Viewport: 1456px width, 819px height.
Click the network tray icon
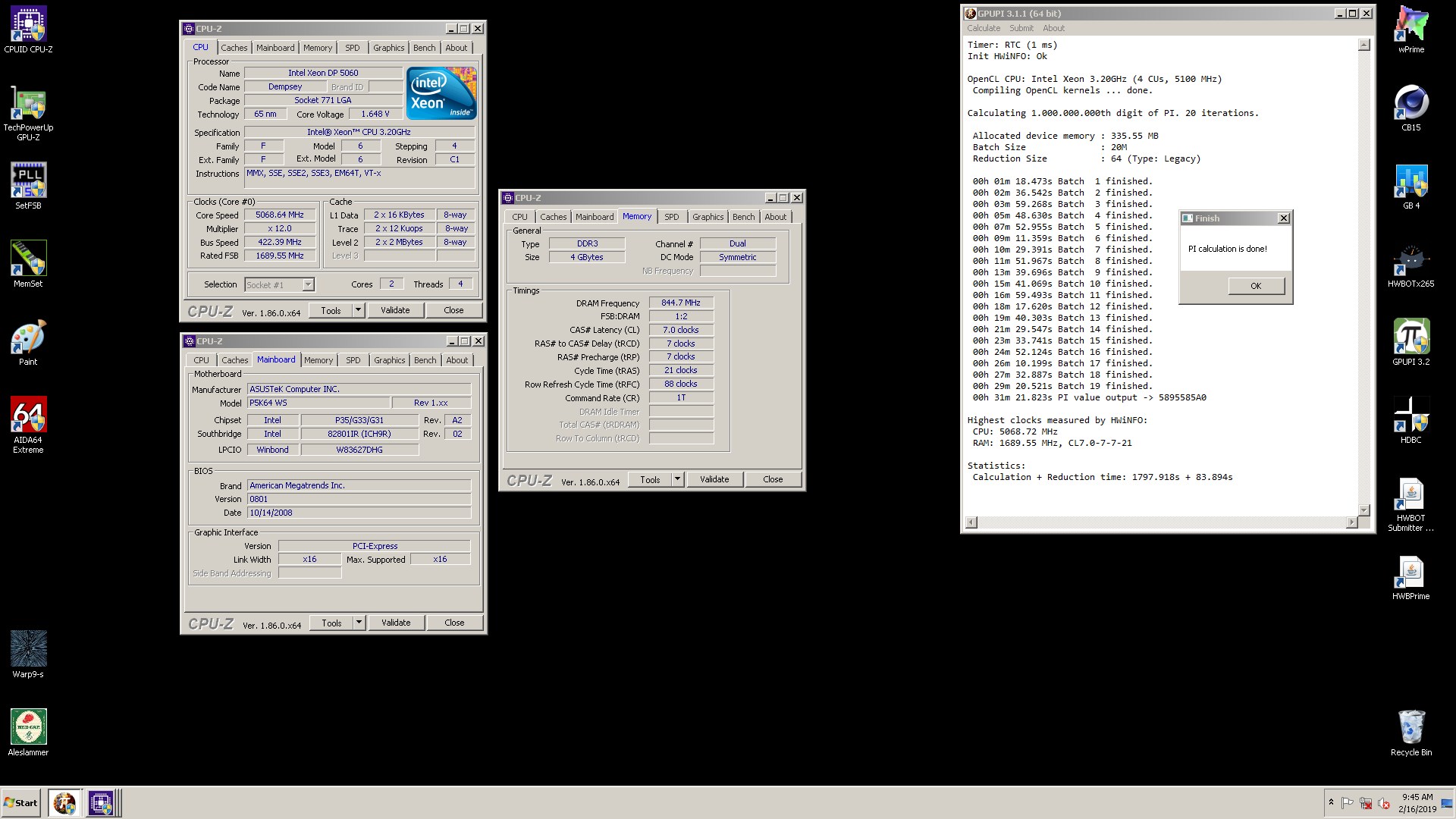click(1365, 803)
